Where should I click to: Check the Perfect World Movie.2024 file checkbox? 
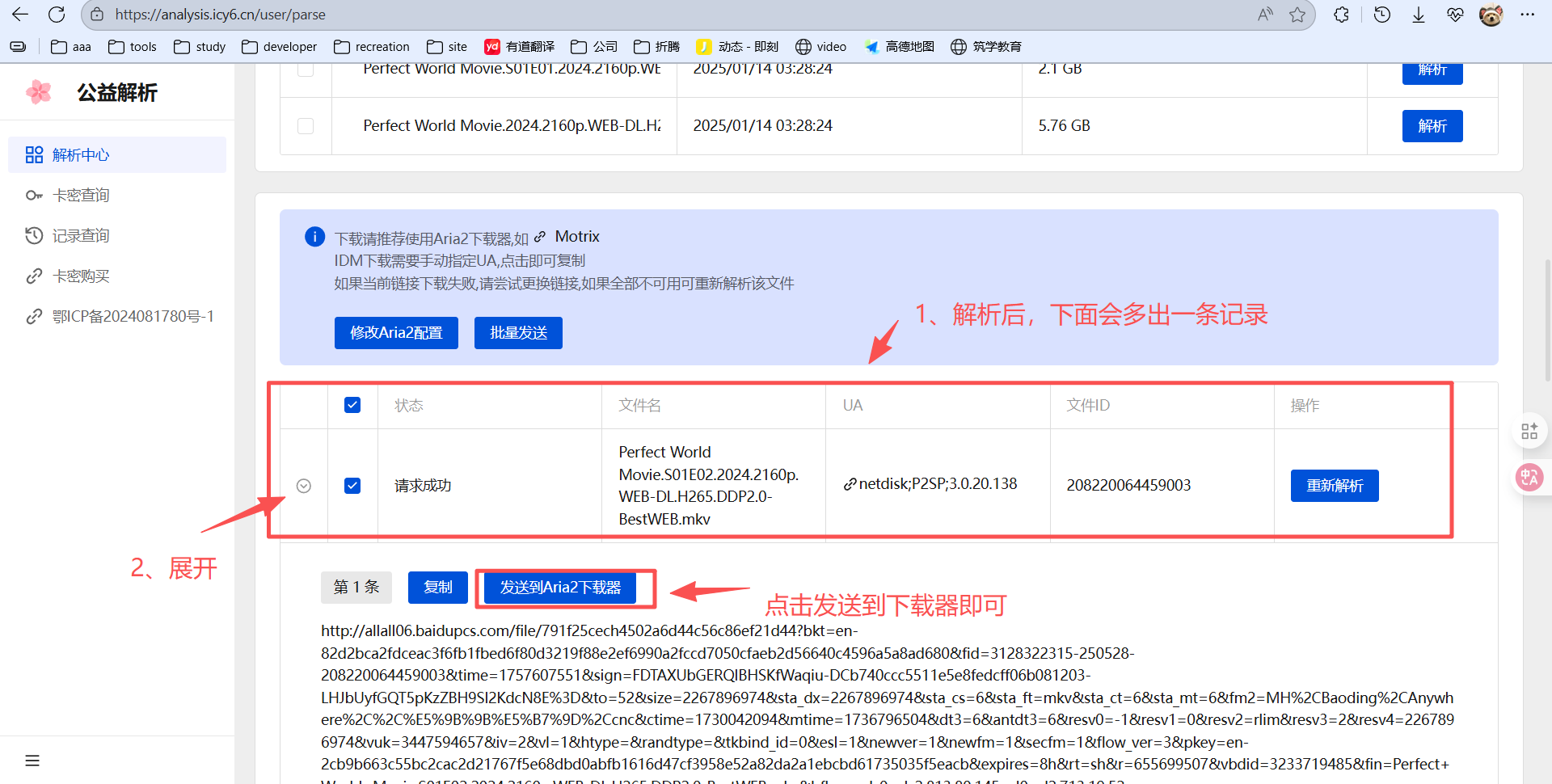[306, 126]
